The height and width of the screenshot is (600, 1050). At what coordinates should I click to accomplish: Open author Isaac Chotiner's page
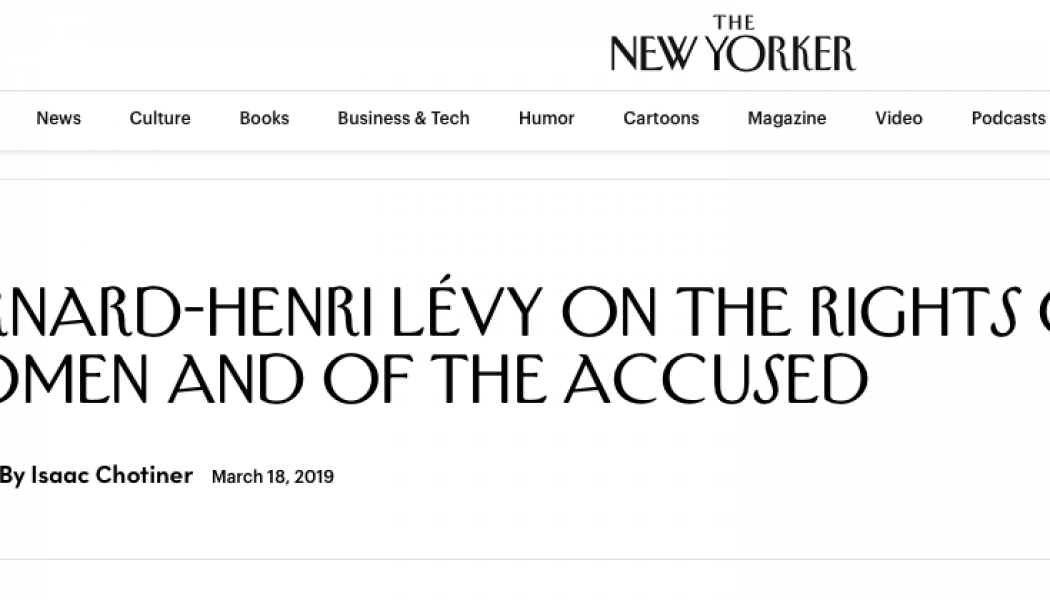pos(111,476)
